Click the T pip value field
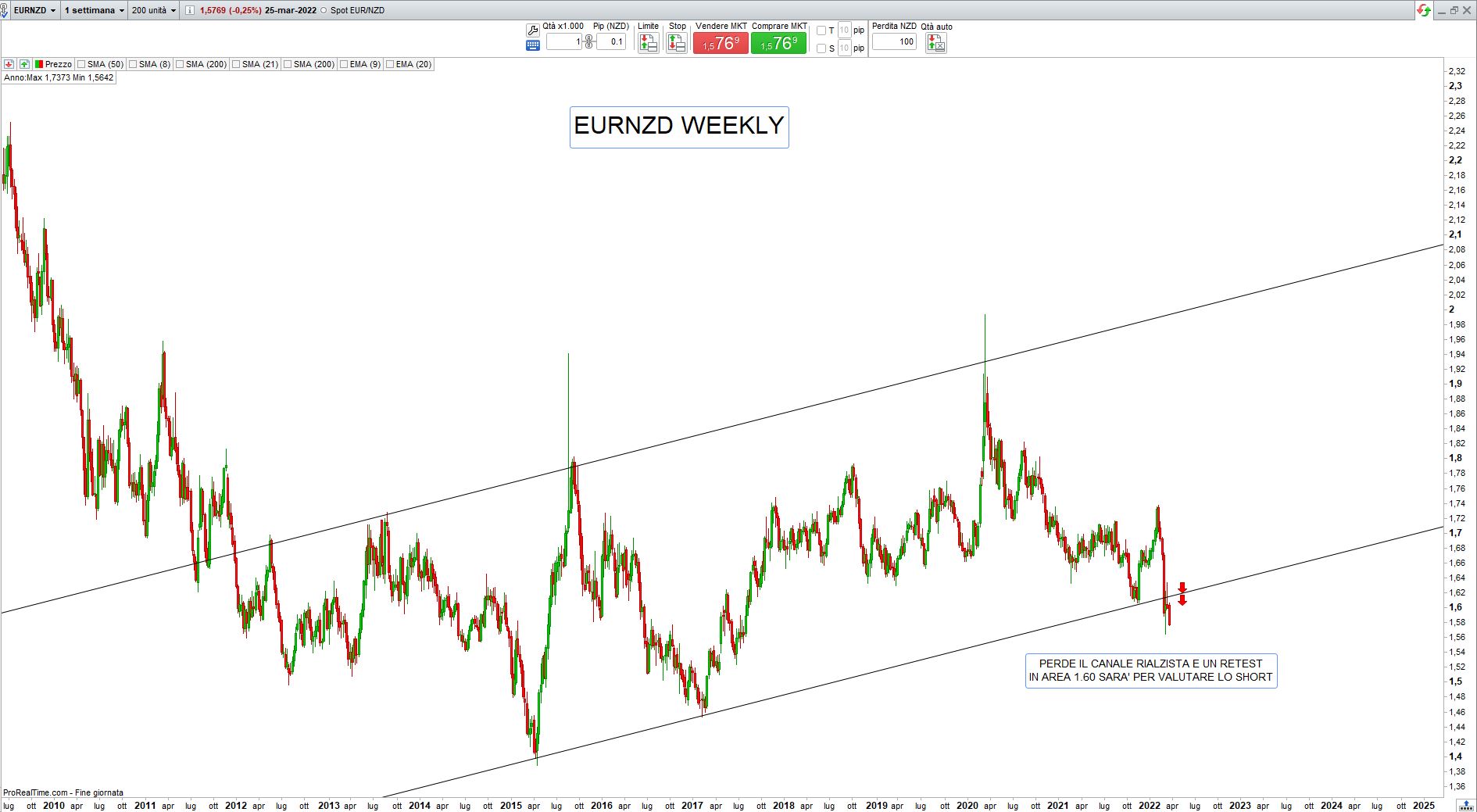Screen dimensions: 1477x812 844,30
